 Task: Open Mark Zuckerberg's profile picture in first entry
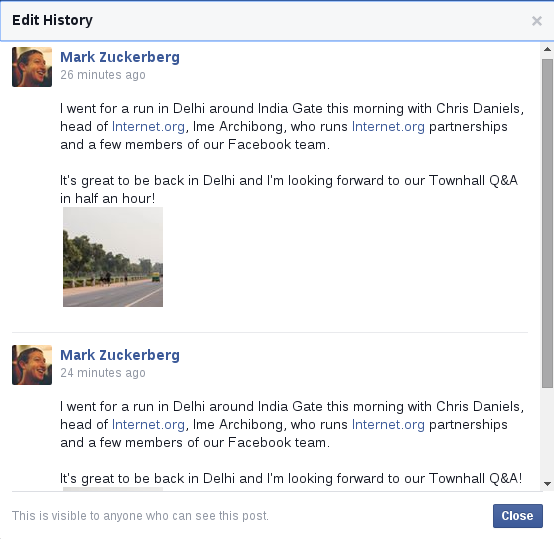coord(32,67)
